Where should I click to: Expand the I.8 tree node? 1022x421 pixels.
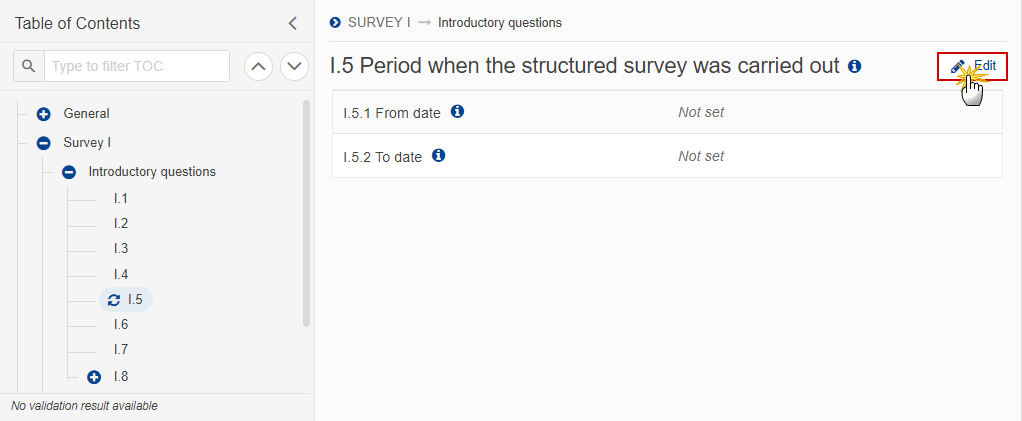(x=94, y=377)
